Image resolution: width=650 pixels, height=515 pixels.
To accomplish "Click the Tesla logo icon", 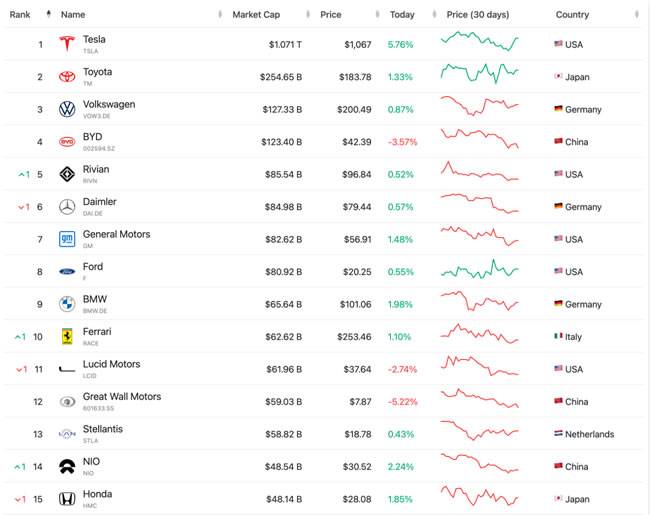I will click(x=67, y=44).
